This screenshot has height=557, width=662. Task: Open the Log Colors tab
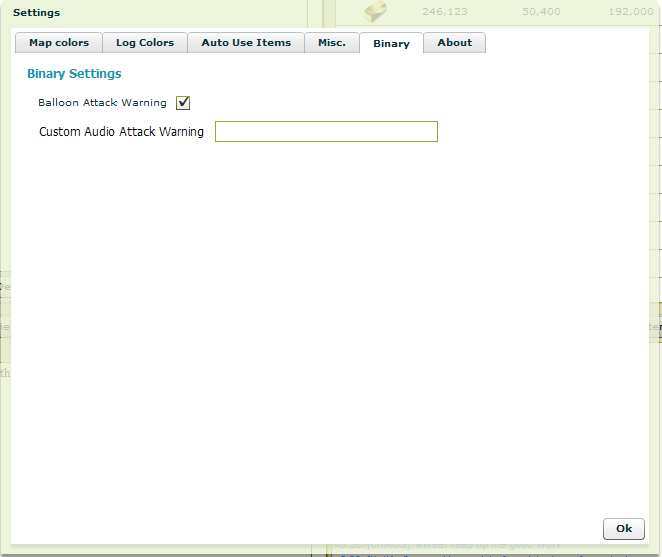(144, 43)
